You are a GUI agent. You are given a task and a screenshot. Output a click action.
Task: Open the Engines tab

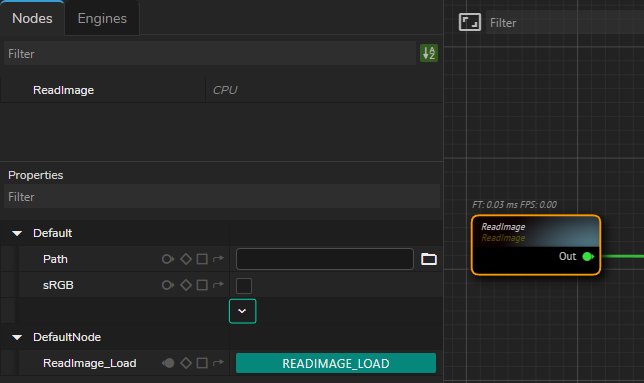(102, 18)
